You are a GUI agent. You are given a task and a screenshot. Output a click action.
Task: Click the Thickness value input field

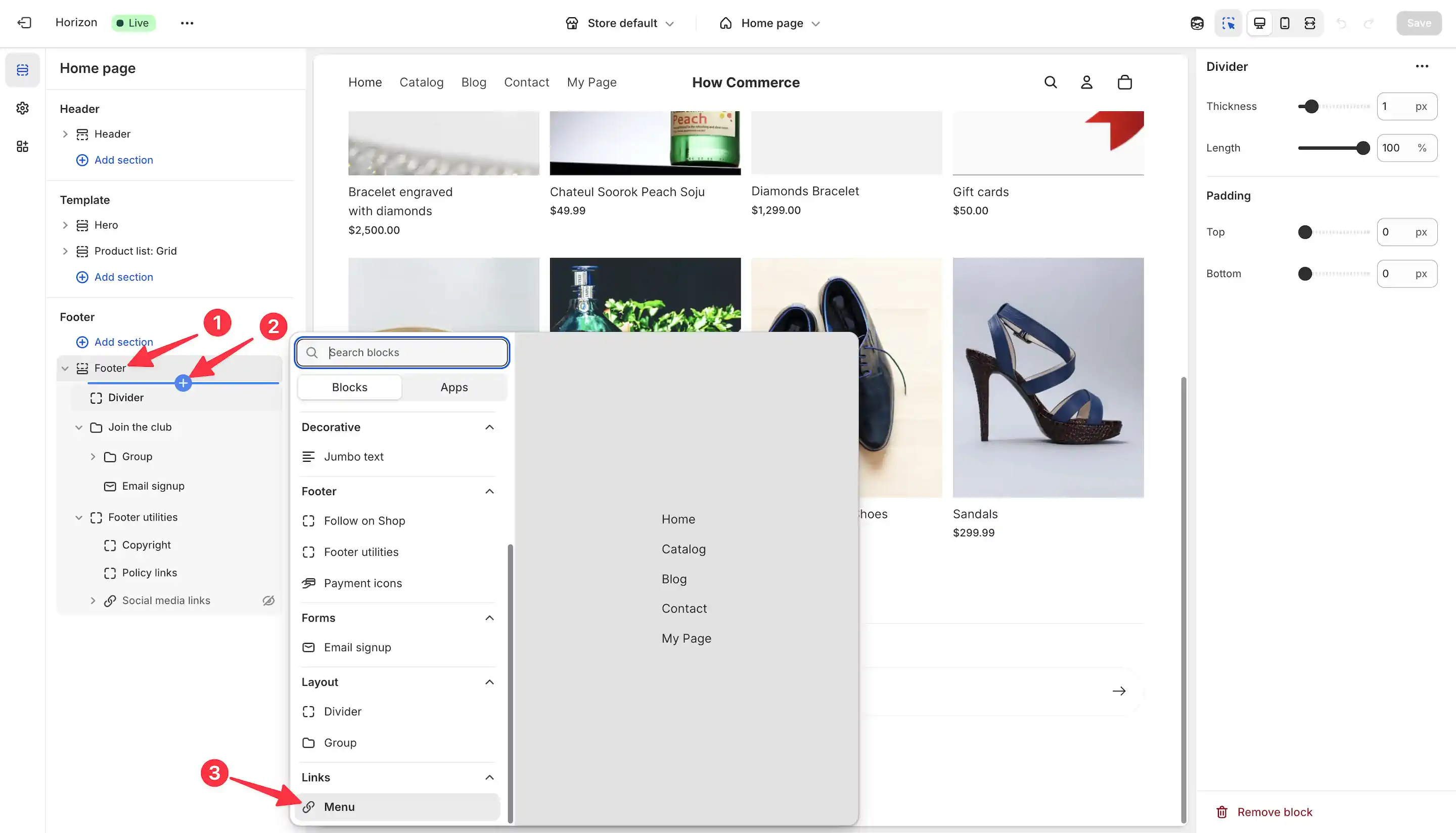(1407, 106)
